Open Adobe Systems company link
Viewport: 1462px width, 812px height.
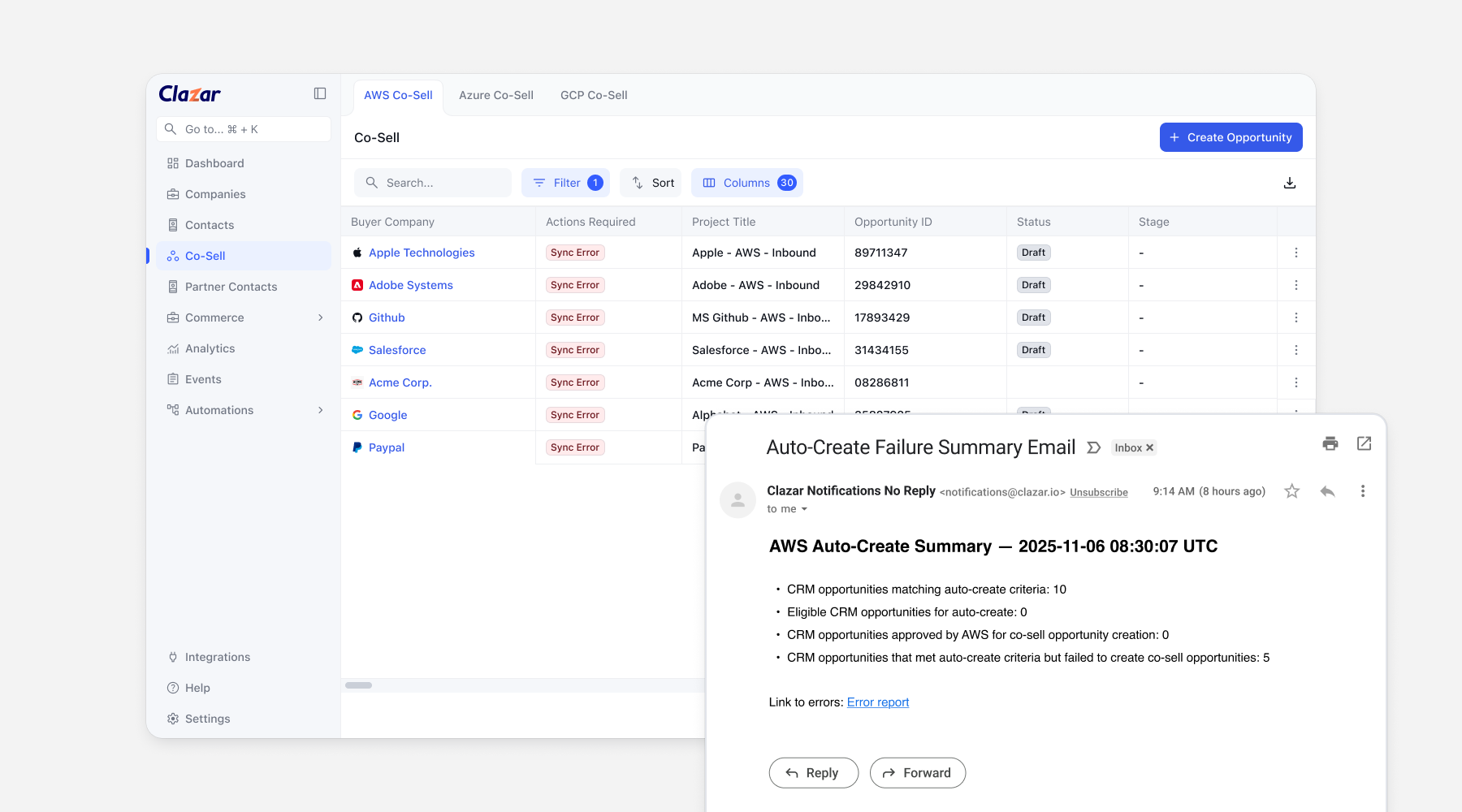pyautogui.click(x=411, y=285)
